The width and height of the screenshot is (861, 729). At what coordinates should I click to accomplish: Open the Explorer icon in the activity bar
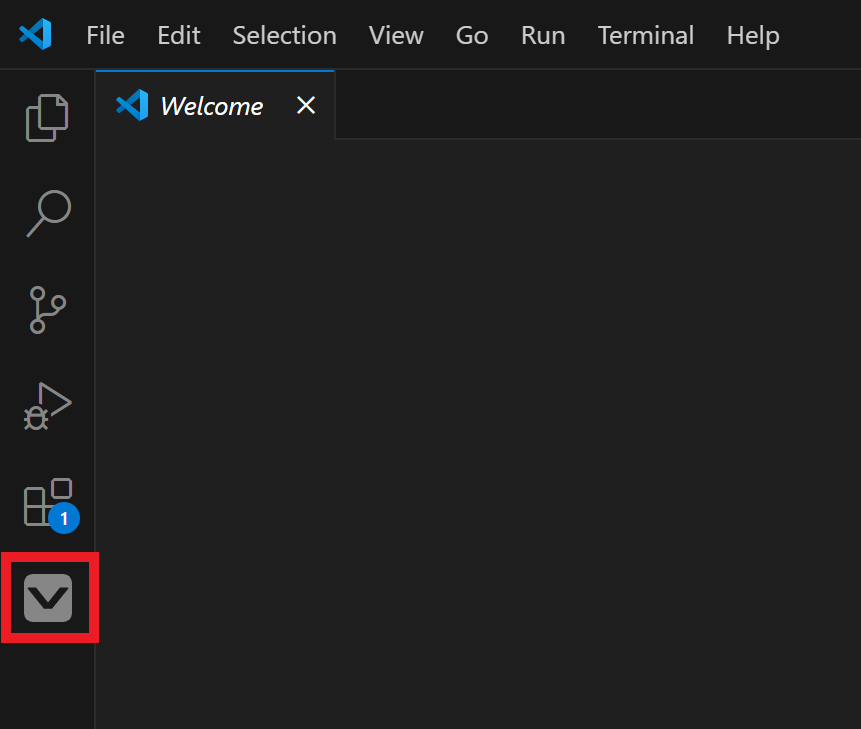point(46,117)
